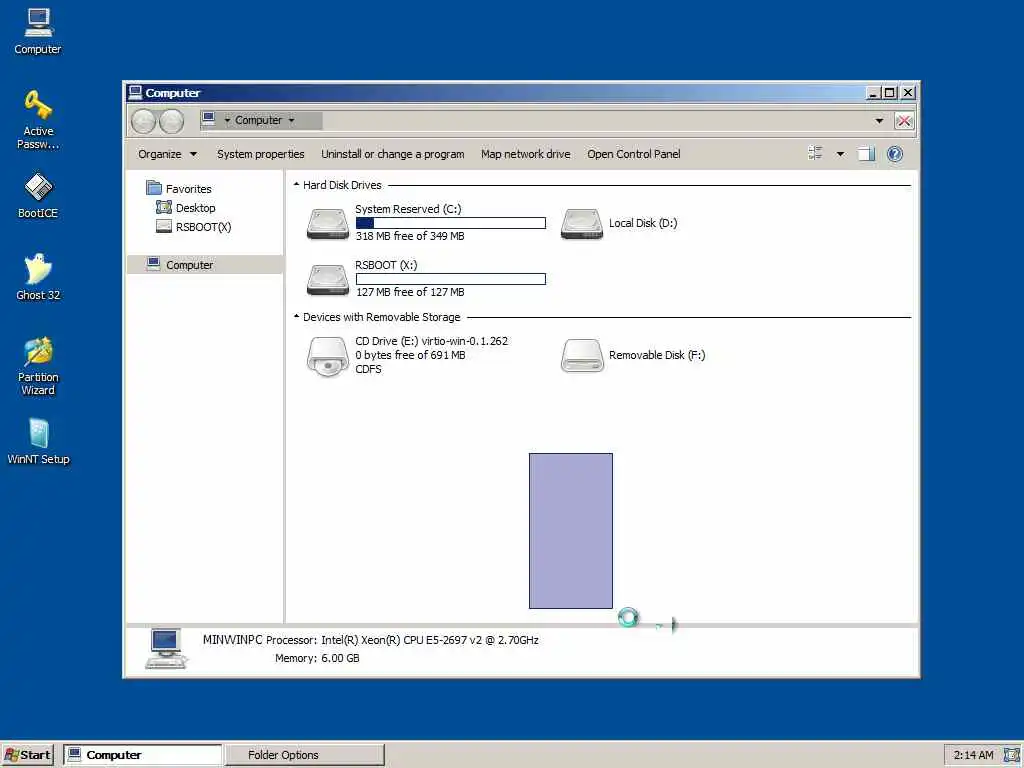The height and width of the screenshot is (768, 1024).
Task: Click Map network drive
Action: 526,154
